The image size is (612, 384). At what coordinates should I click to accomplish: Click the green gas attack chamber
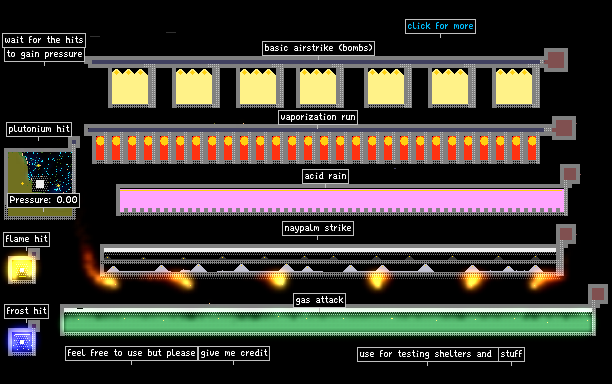328,321
